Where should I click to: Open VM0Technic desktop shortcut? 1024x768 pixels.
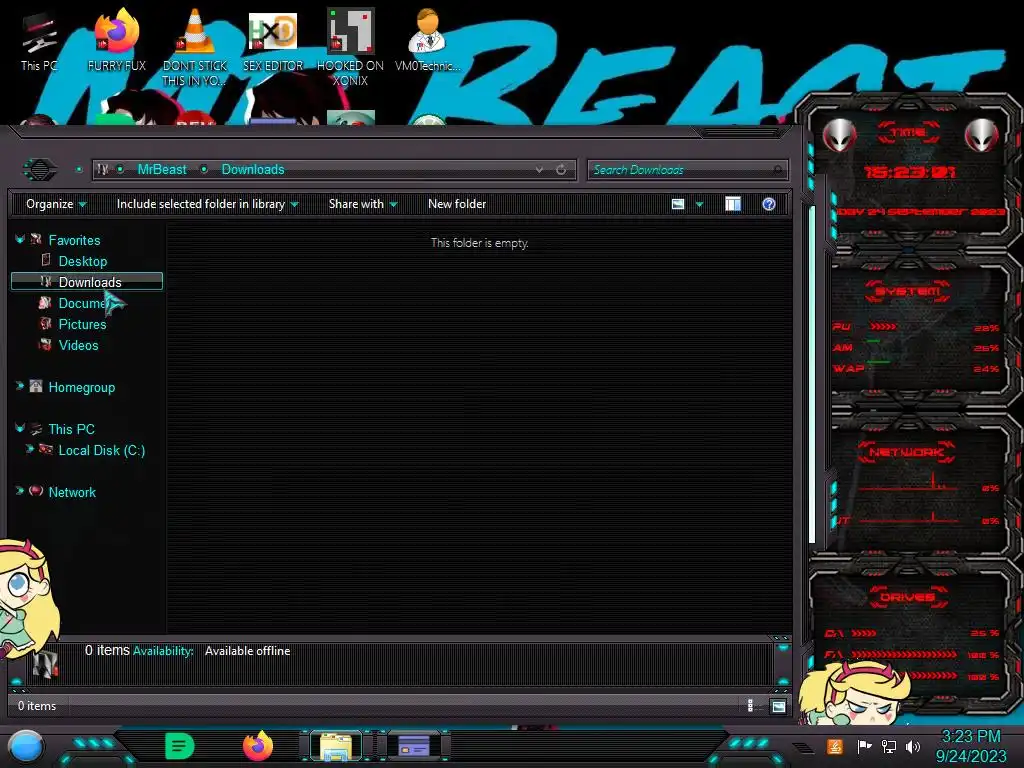(x=428, y=40)
